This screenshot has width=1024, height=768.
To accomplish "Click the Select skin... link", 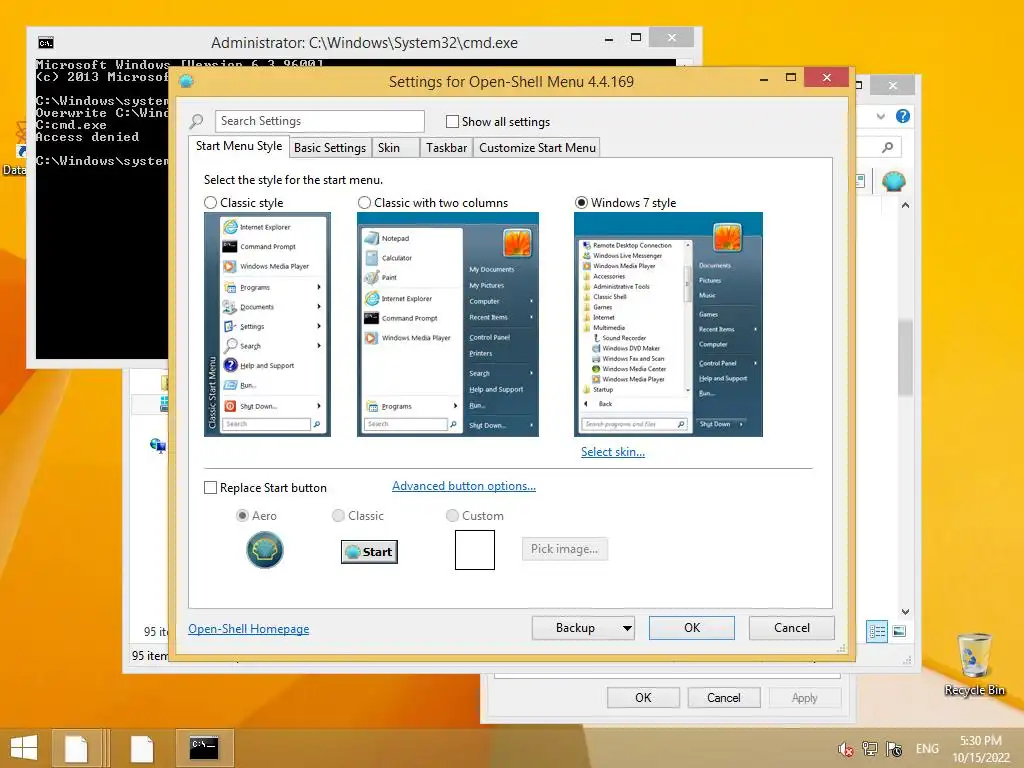I will (x=613, y=452).
